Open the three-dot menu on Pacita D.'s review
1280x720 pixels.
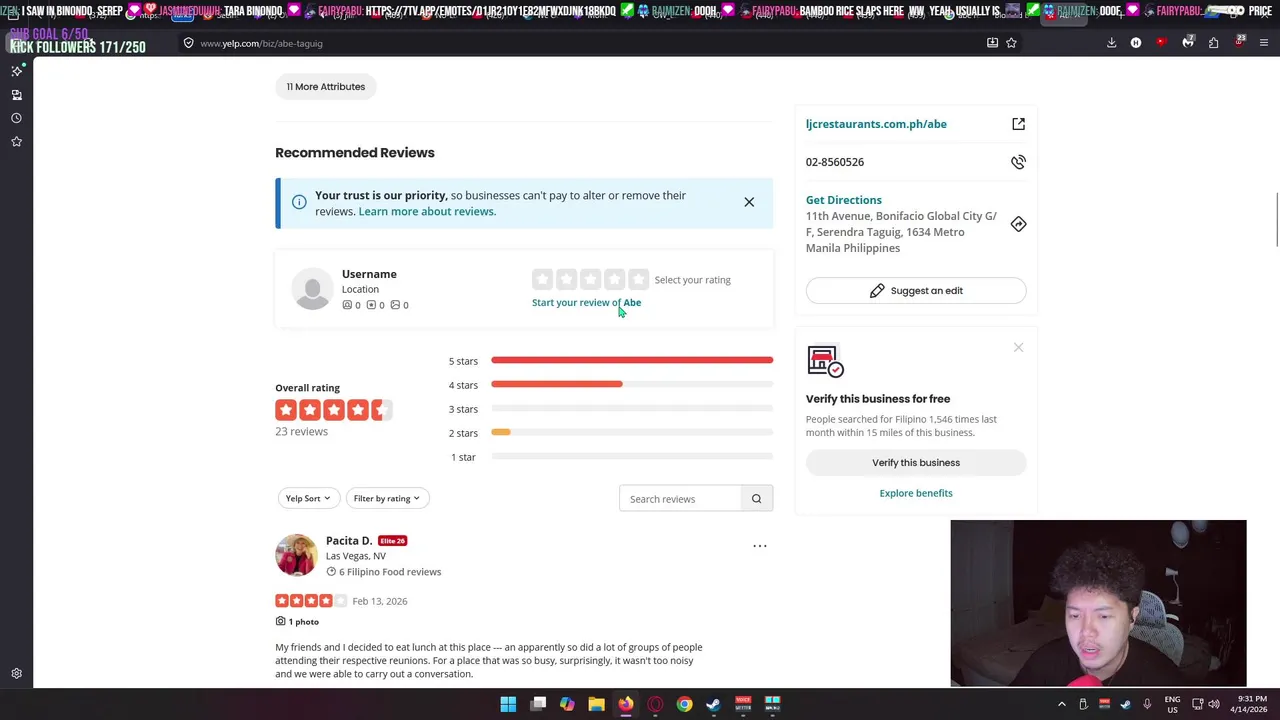[x=760, y=546]
